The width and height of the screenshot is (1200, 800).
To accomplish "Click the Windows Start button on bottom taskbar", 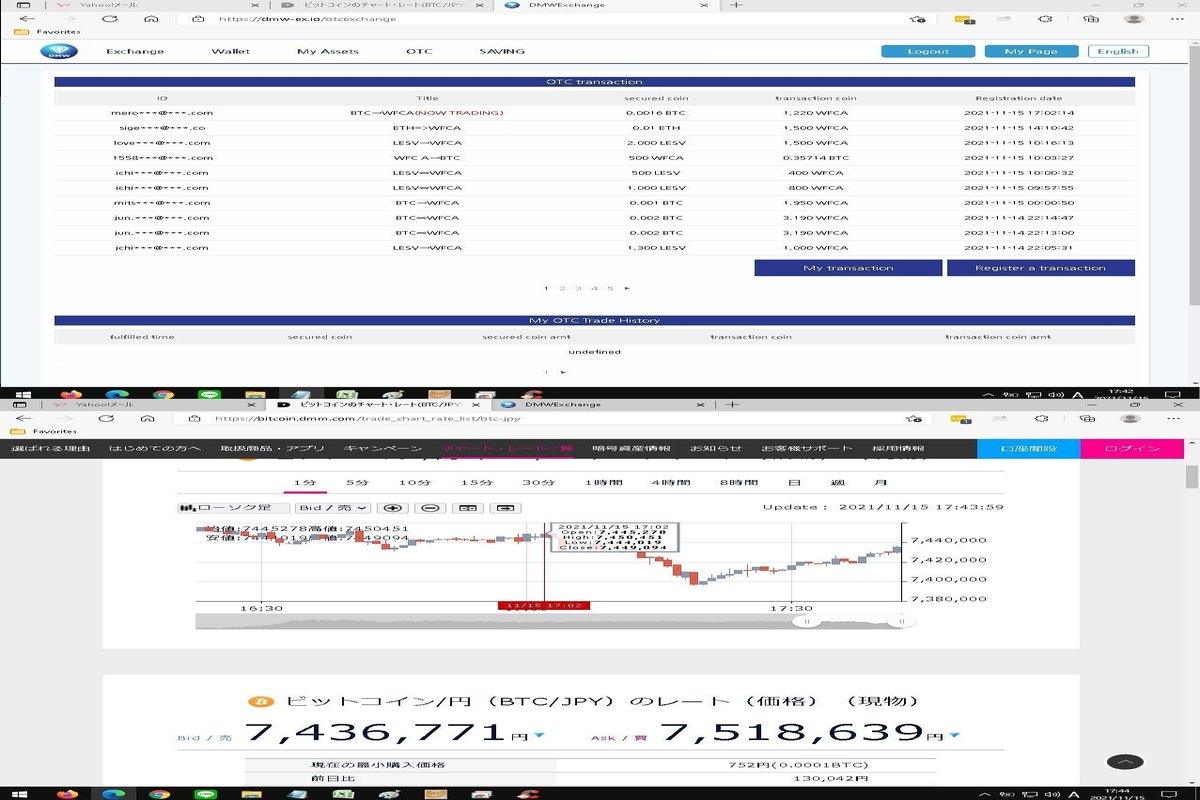I will [20, 794].
